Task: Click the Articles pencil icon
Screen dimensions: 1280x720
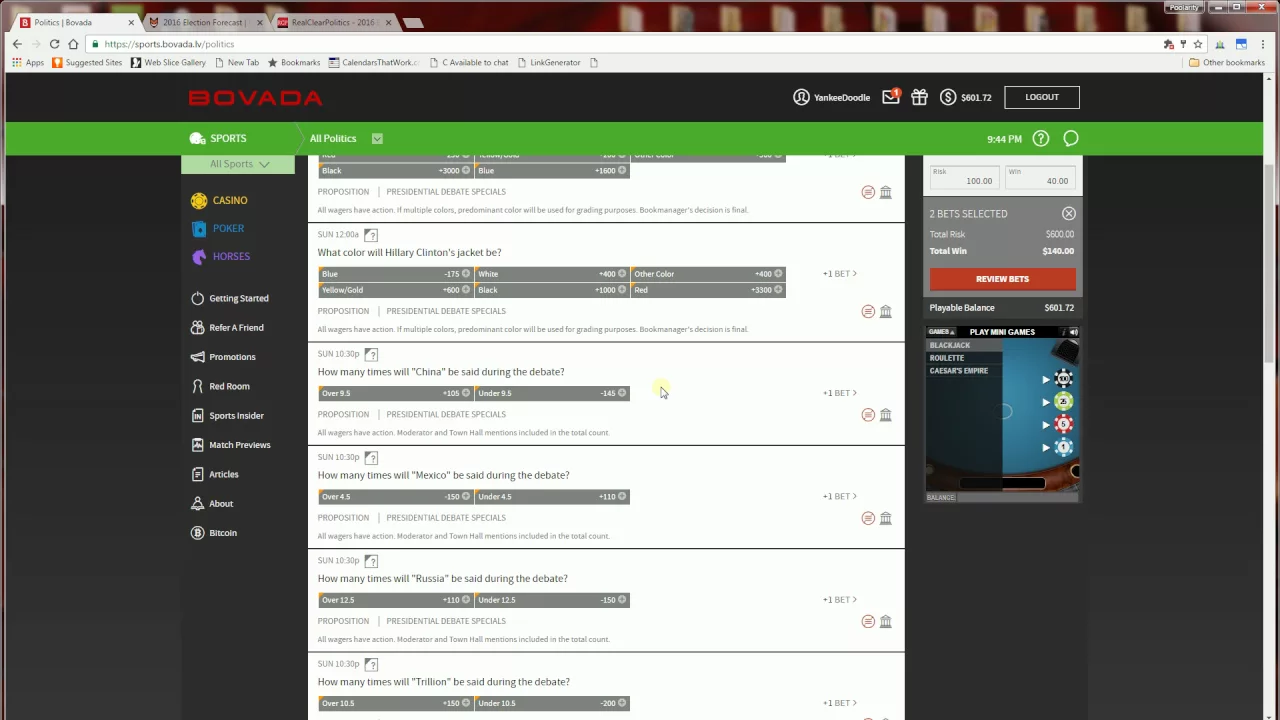Action: (x=197, y=474)
